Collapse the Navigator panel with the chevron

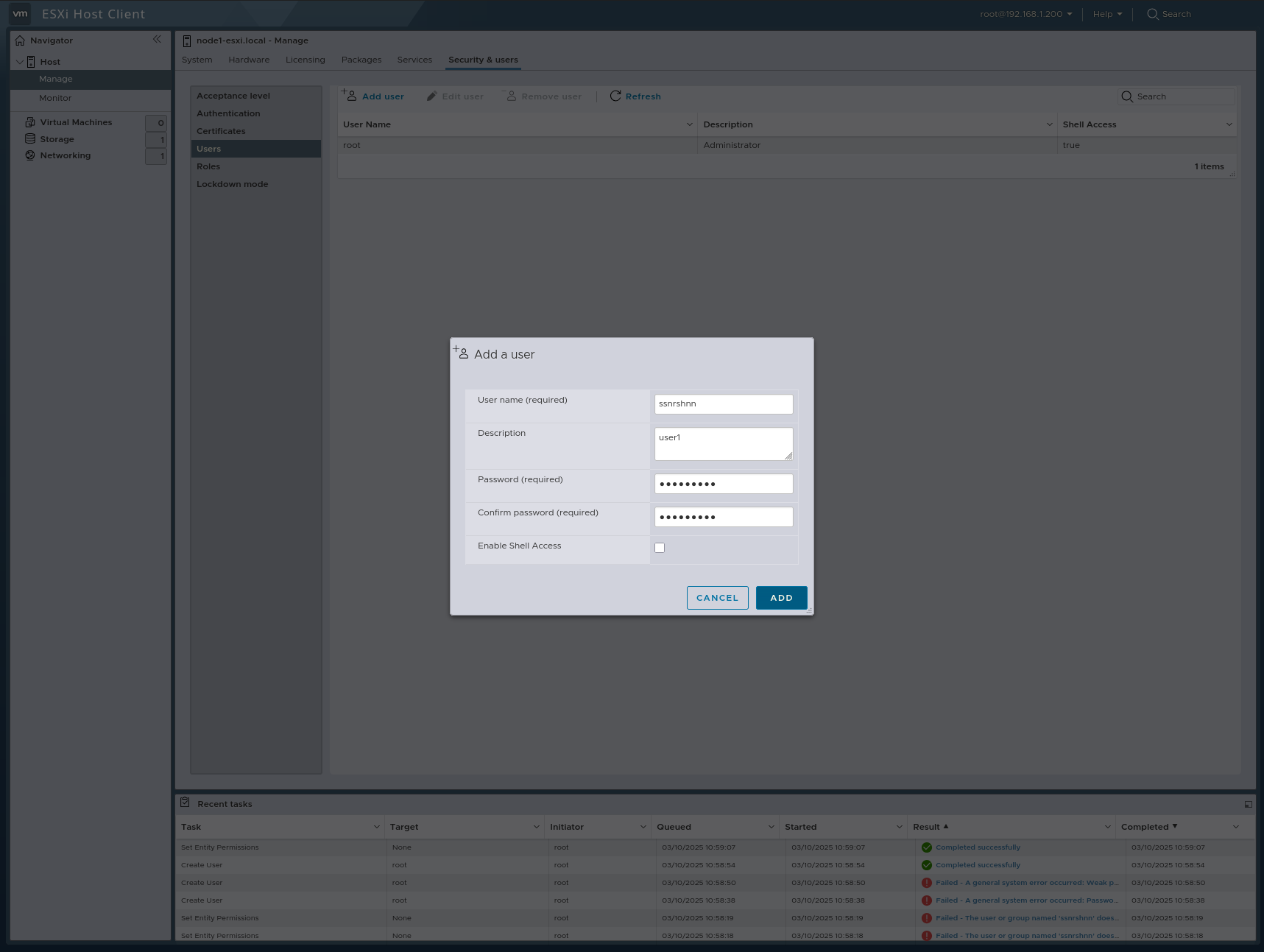(157, 39)
